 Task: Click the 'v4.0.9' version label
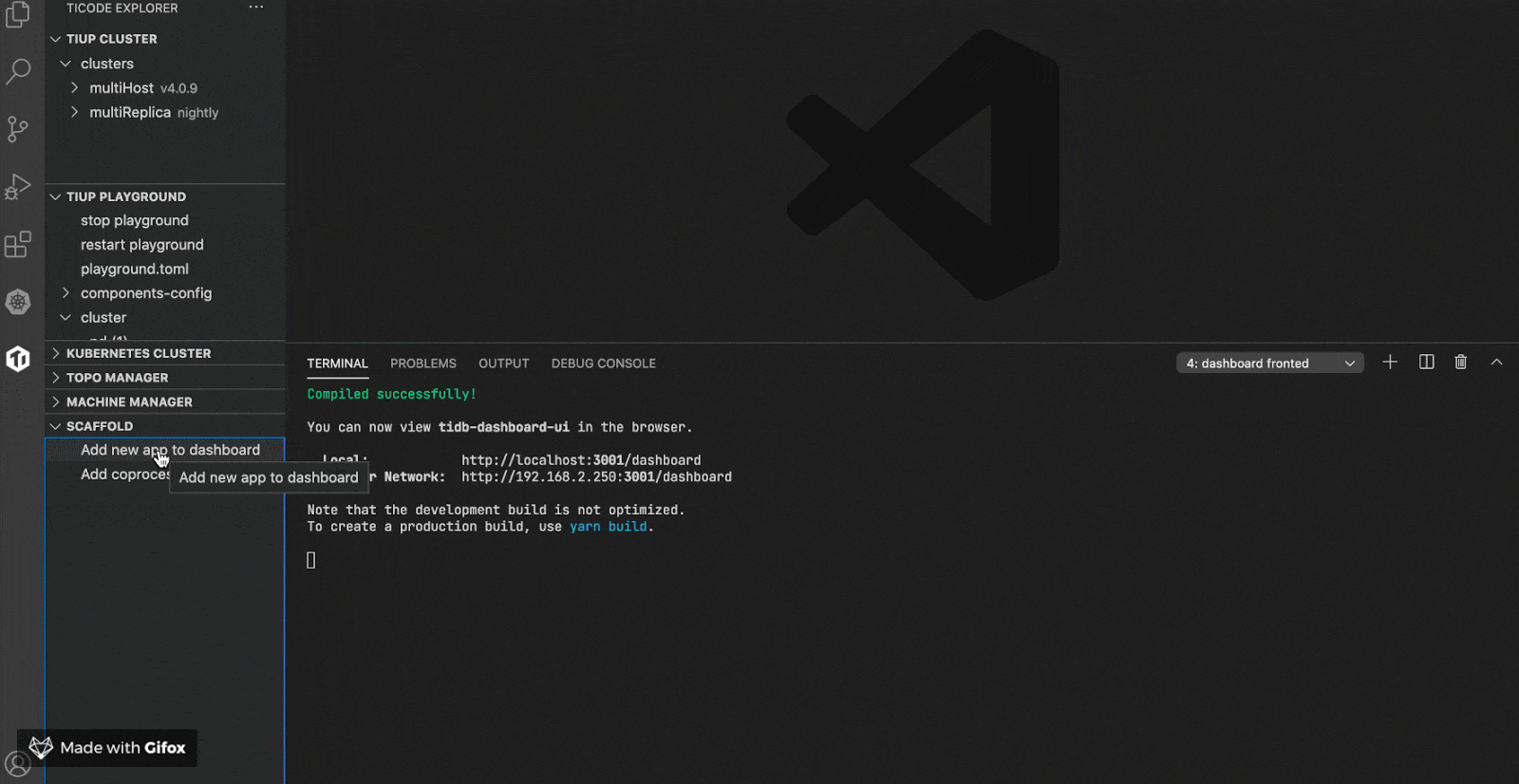pyautogui.click(x=178, y=88)
